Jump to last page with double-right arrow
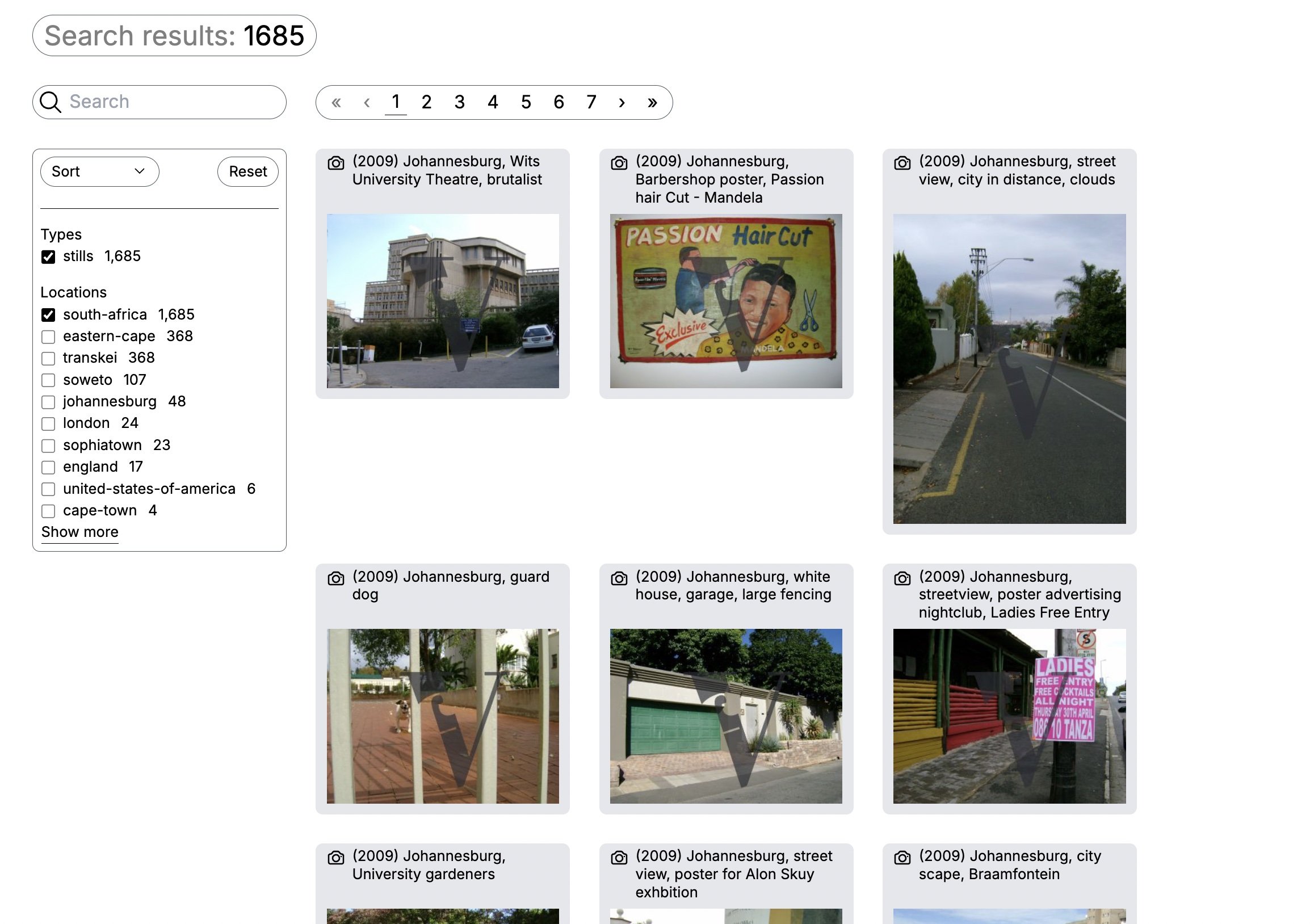1310x924 pixels. coord(652,103)
